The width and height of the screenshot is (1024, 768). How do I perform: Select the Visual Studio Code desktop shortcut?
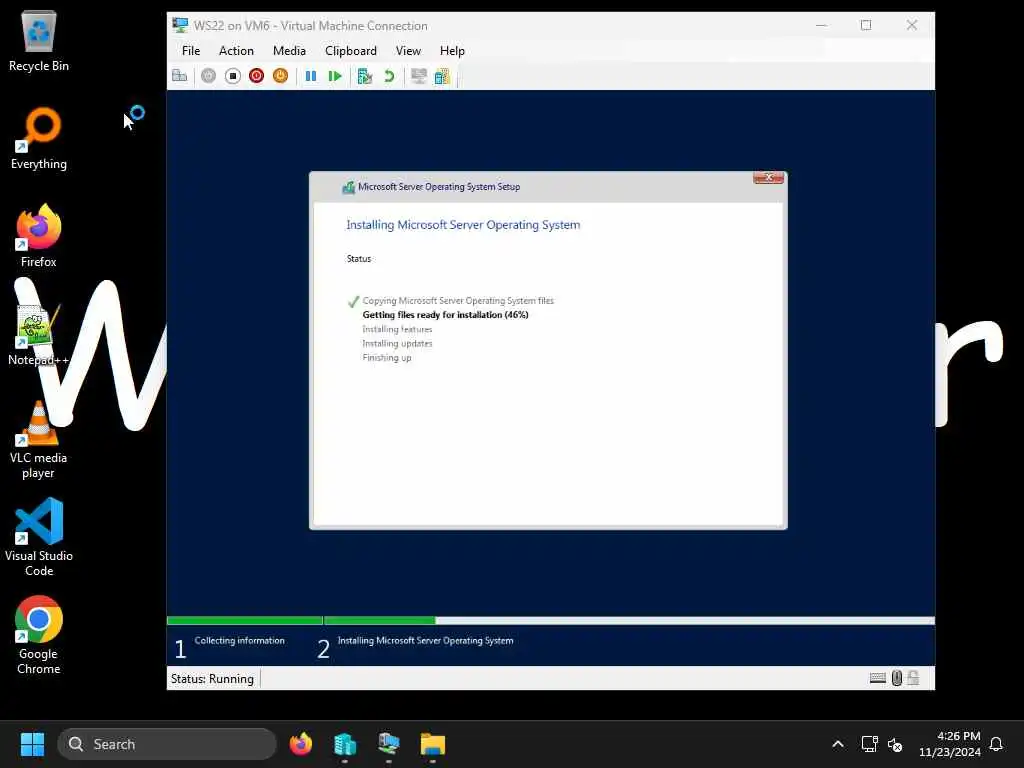pos(39,537)
